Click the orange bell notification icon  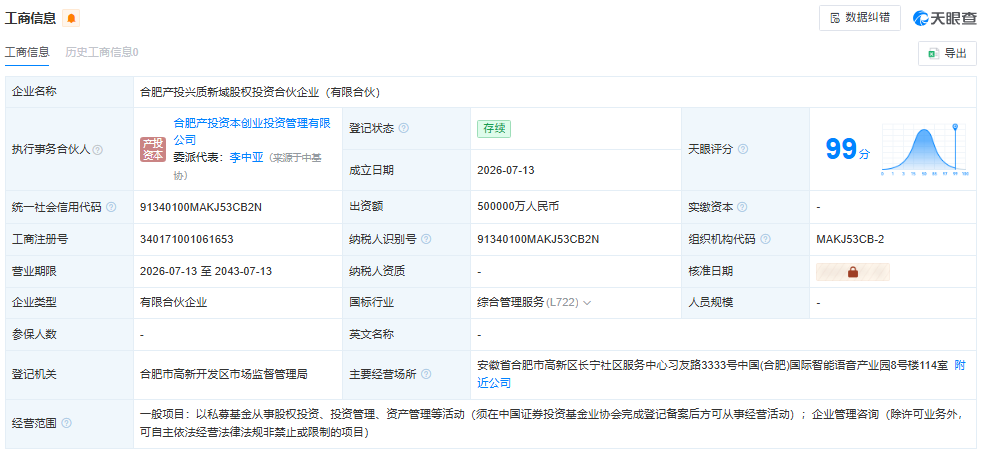71,18
